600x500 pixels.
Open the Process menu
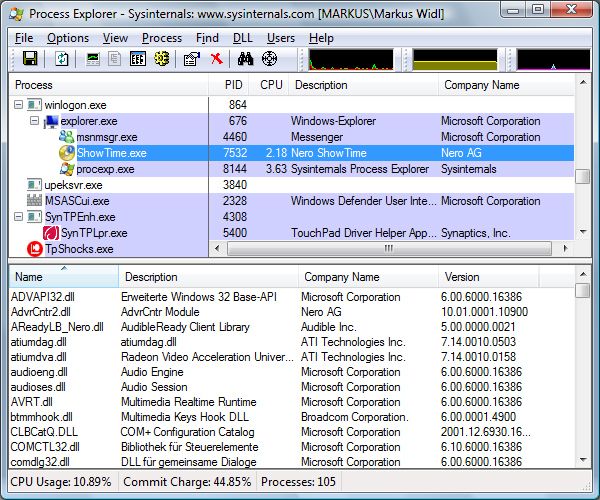162,38
